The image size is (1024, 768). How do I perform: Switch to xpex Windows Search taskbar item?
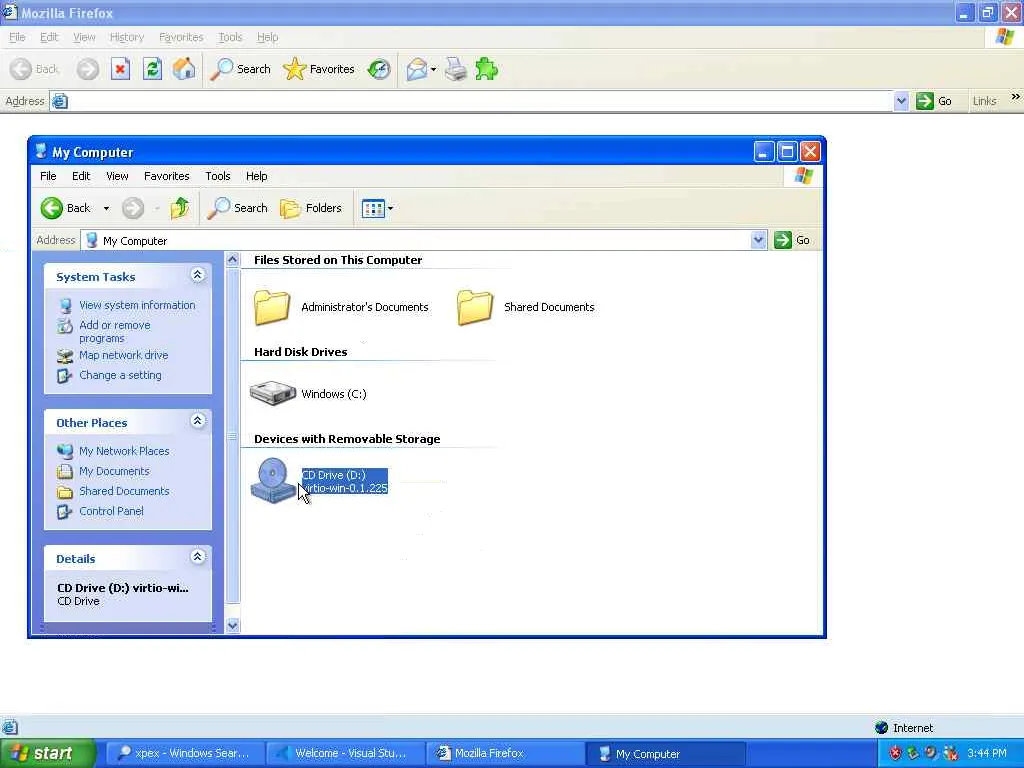(185, 754)
